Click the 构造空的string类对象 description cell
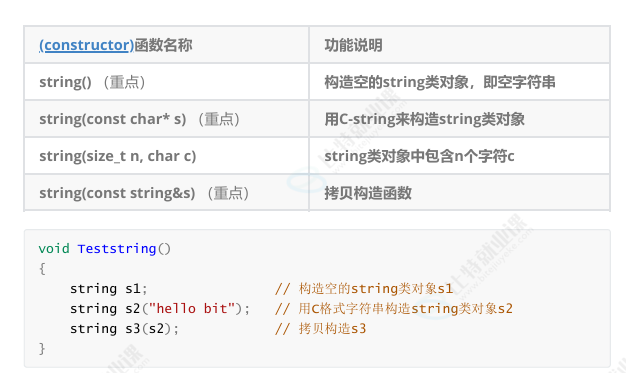This screenshot has height=373, width=626. 459,82
